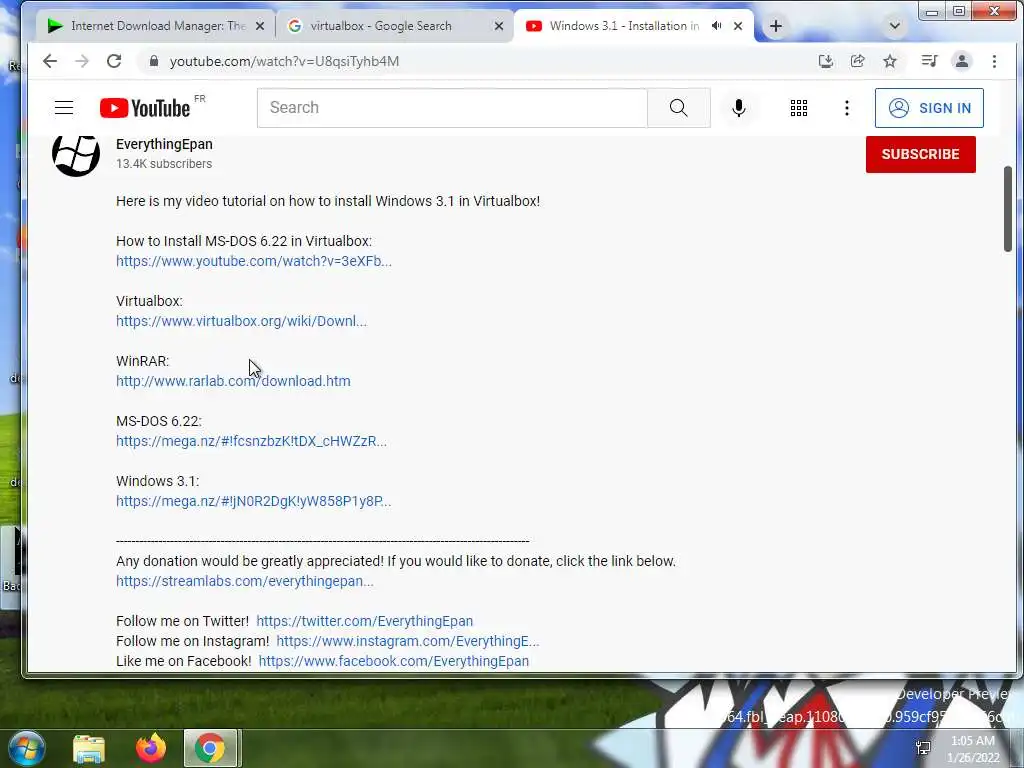Open Windows Explorer from the taskbar
Viewport: 1024px width, 768px height.
pyautogui.click(x=89, y=749)
